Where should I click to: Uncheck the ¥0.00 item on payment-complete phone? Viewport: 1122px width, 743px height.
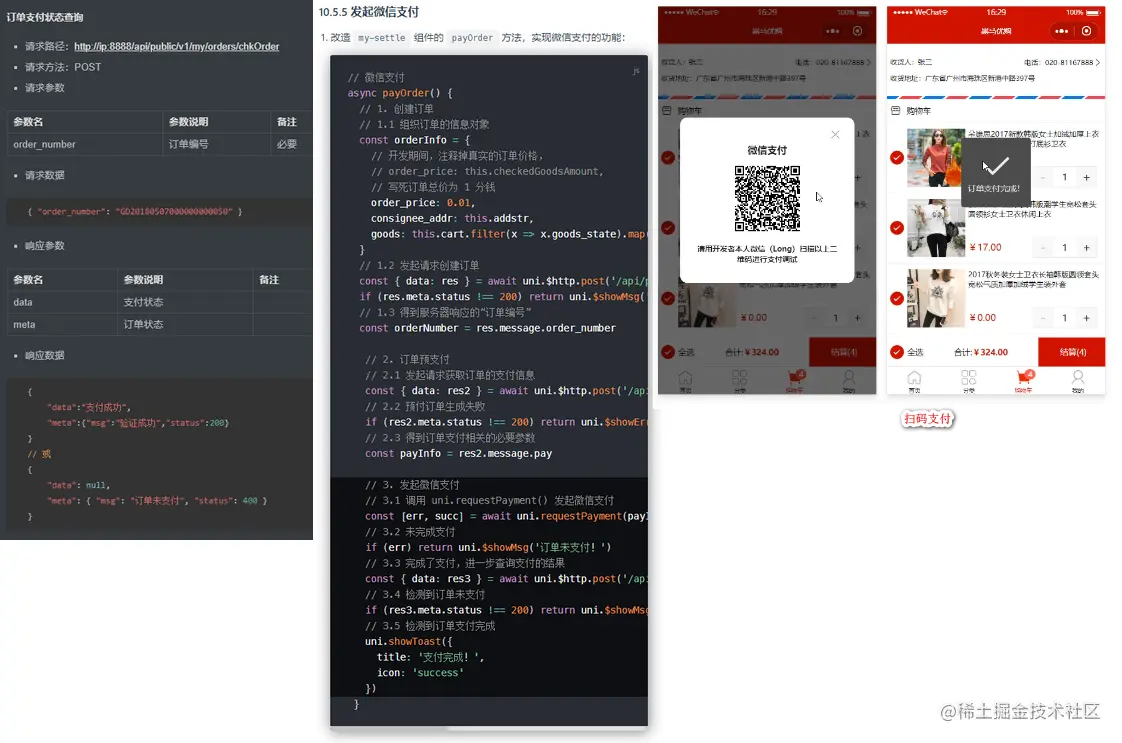897,298
